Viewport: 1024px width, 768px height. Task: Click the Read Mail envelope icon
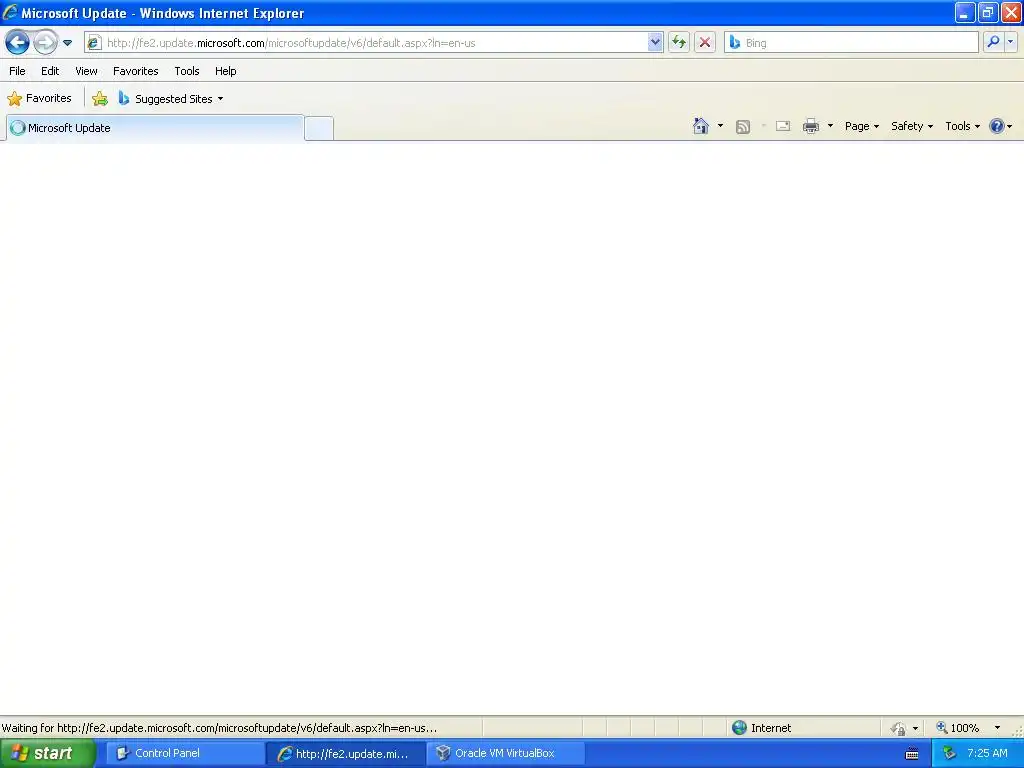(x=783, y=126)
